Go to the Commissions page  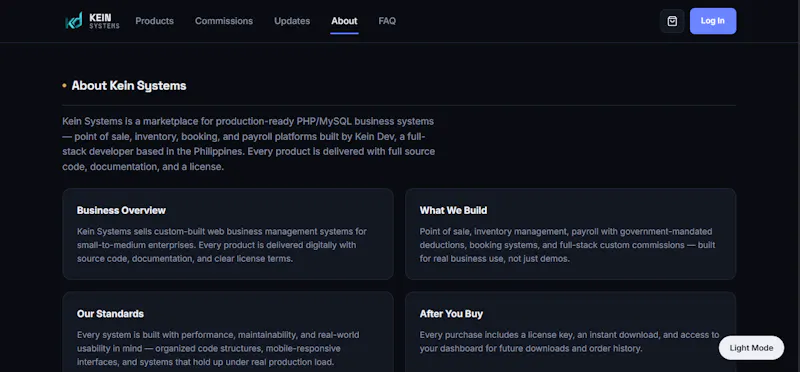click(224, 21)
